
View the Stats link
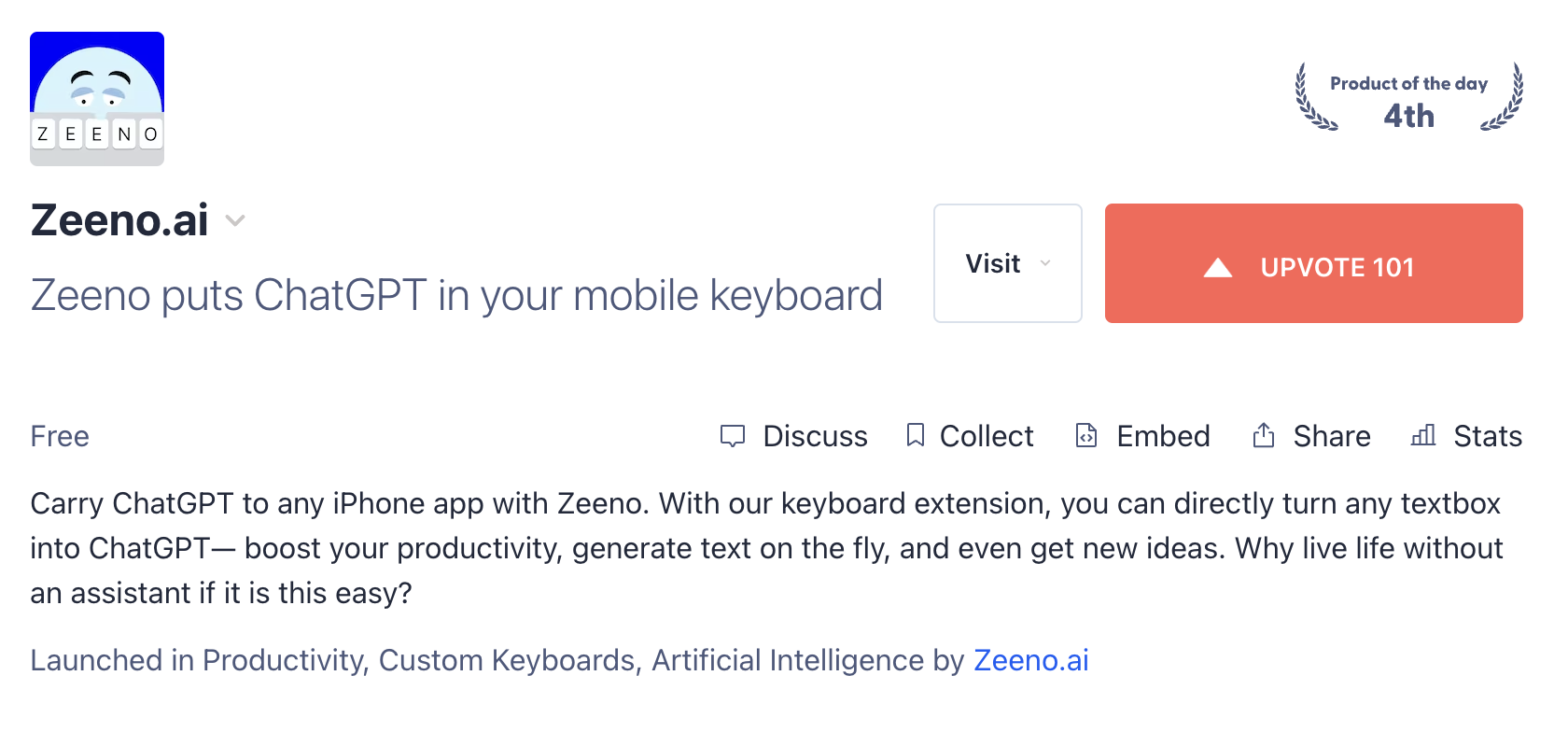pos(1467,436)
